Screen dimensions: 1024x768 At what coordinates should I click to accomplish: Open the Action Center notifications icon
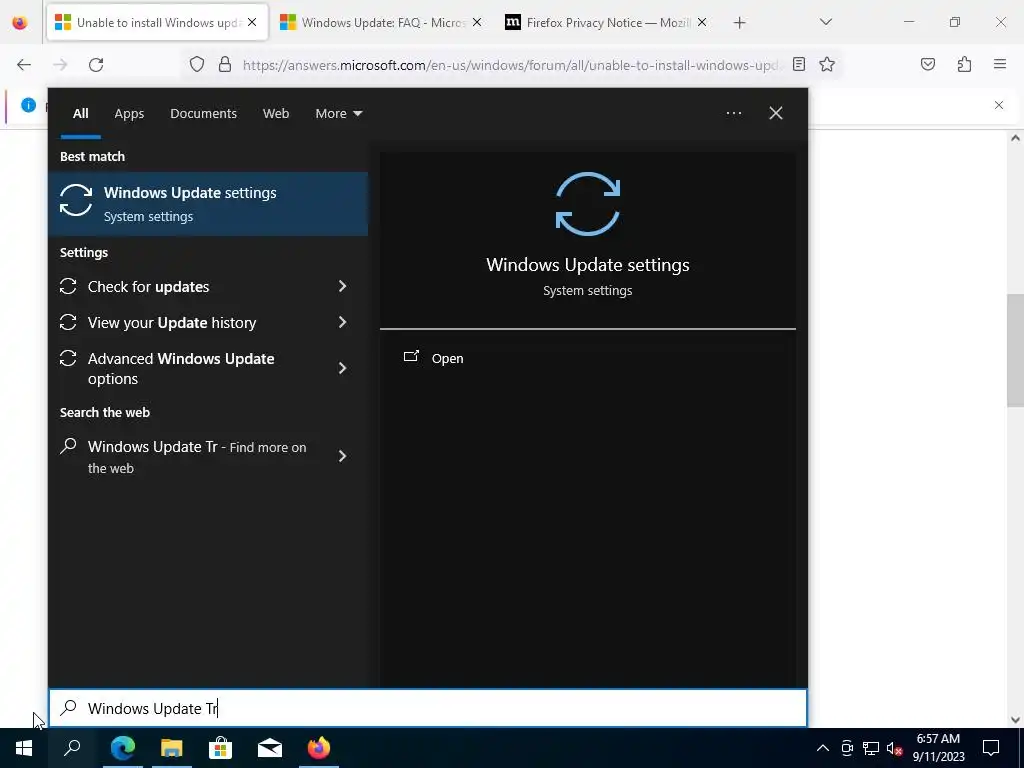991,748
